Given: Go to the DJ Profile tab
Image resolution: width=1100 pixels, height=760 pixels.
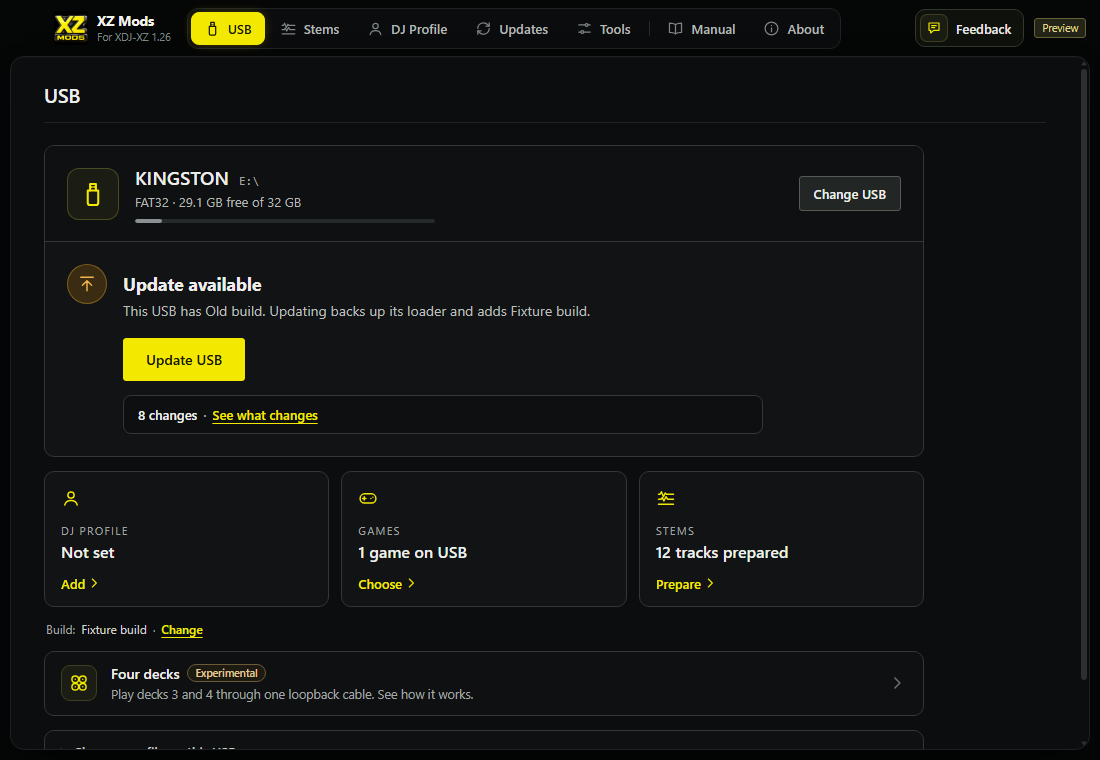Looking at the screenshot, I should tap(408, 29).
